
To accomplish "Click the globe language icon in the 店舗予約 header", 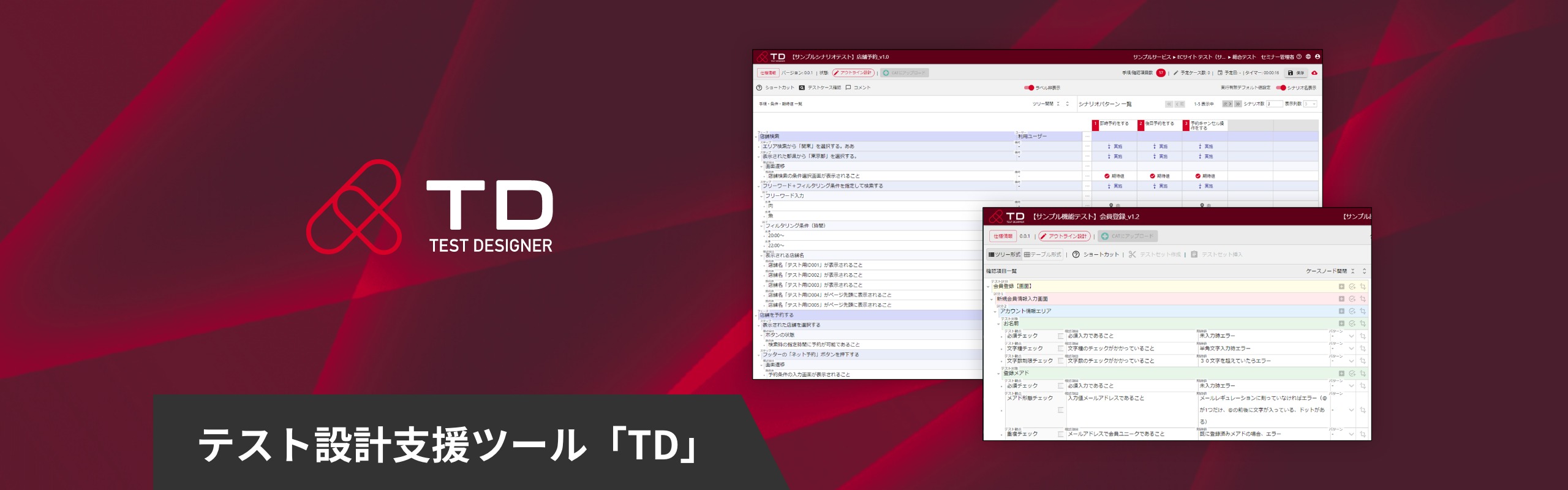I will (x=1308, y=57).
